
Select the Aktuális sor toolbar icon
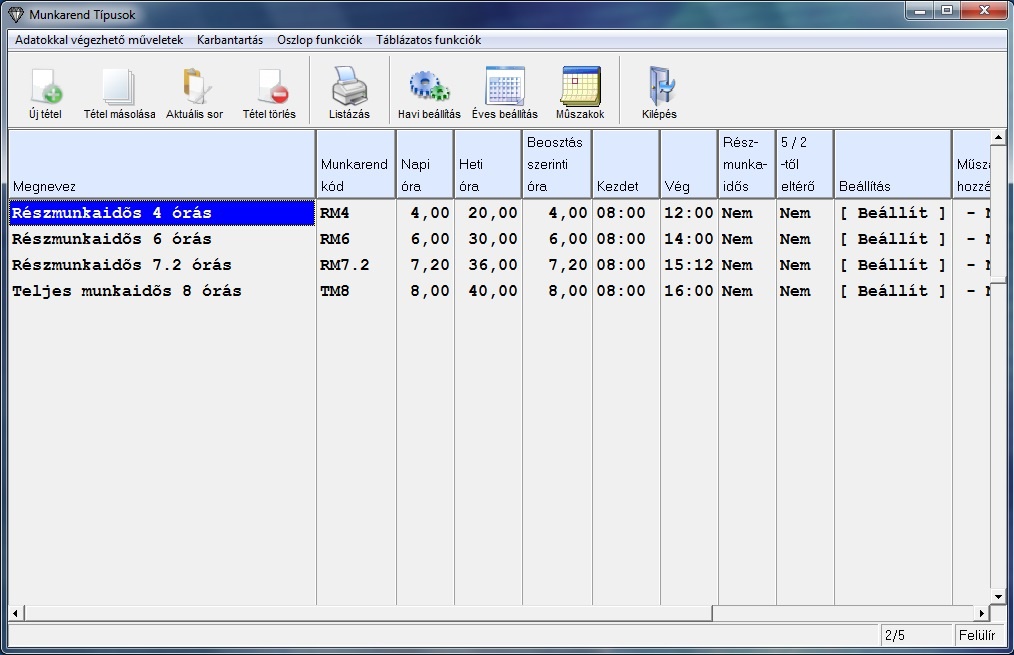(x=194, y=88)
